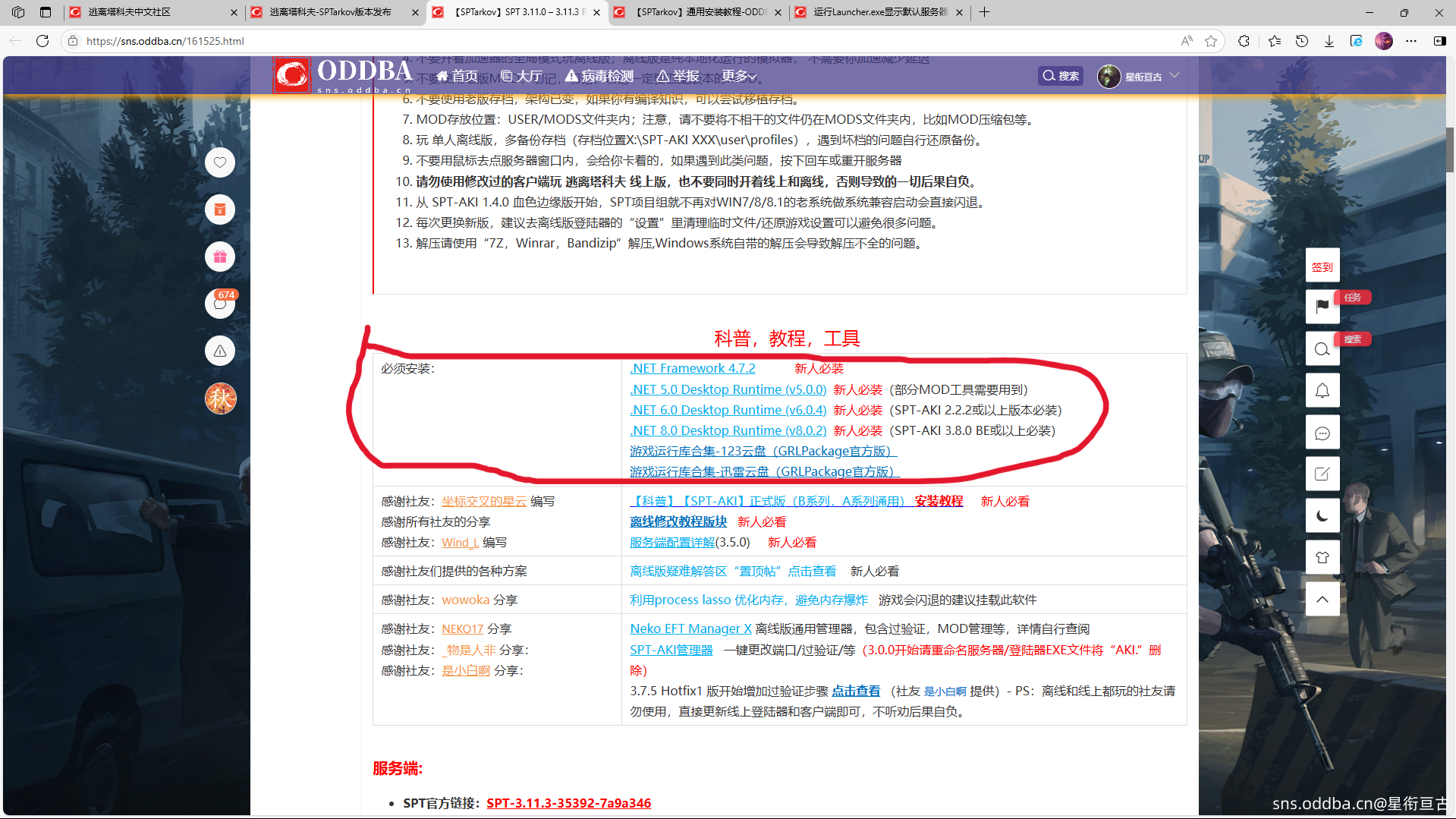This screenshot has height=819, width=1456.
Task: Click the shirt skin theme icon
Action: [x=1322, y=558]
